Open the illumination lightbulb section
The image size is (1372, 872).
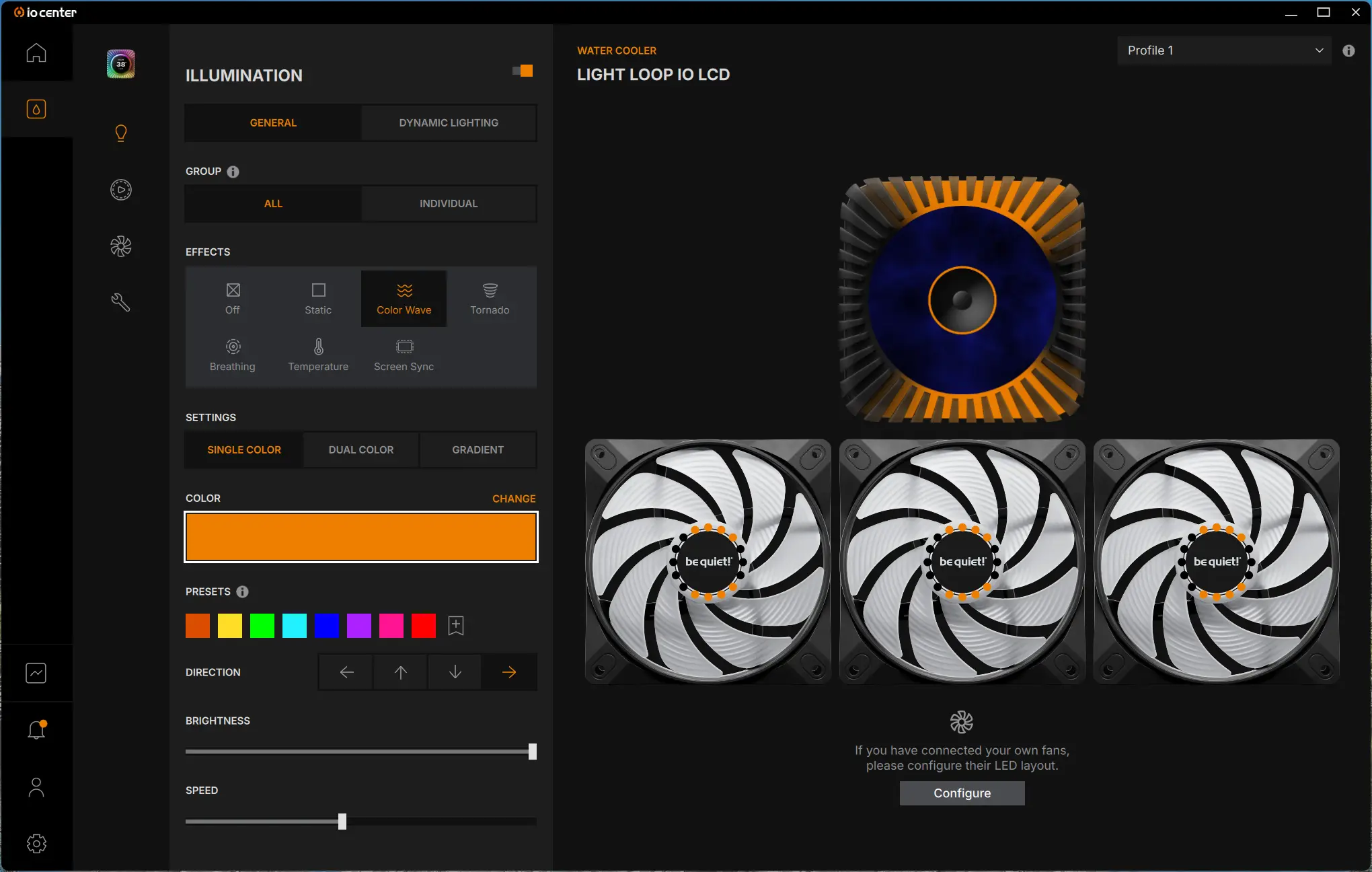pyautogui.click(x=121, y=133)
